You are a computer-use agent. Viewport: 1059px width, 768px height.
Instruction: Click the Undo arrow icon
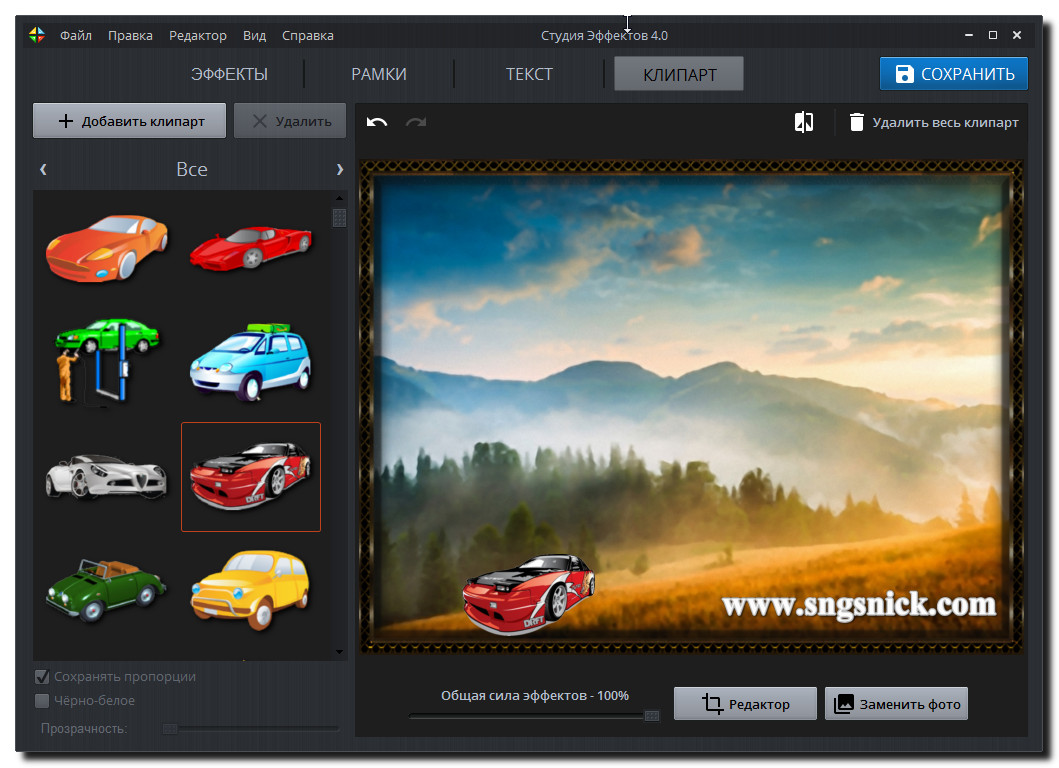point(376,121)
